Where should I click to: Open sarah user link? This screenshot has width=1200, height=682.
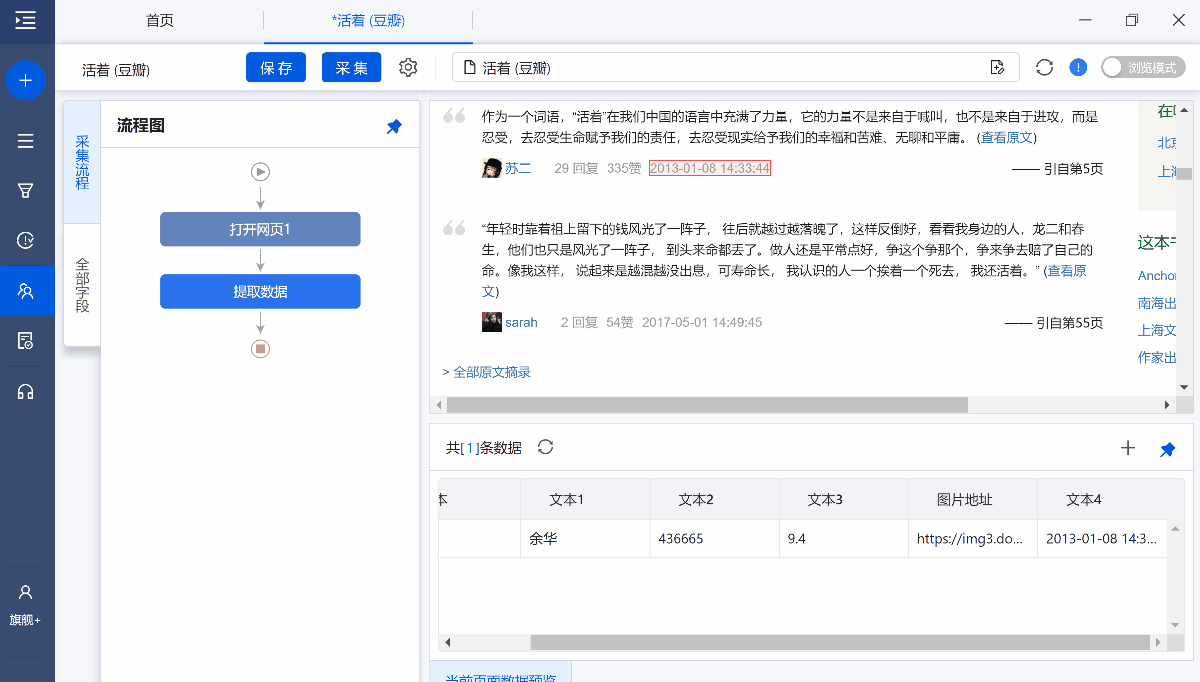click(521, 322)
